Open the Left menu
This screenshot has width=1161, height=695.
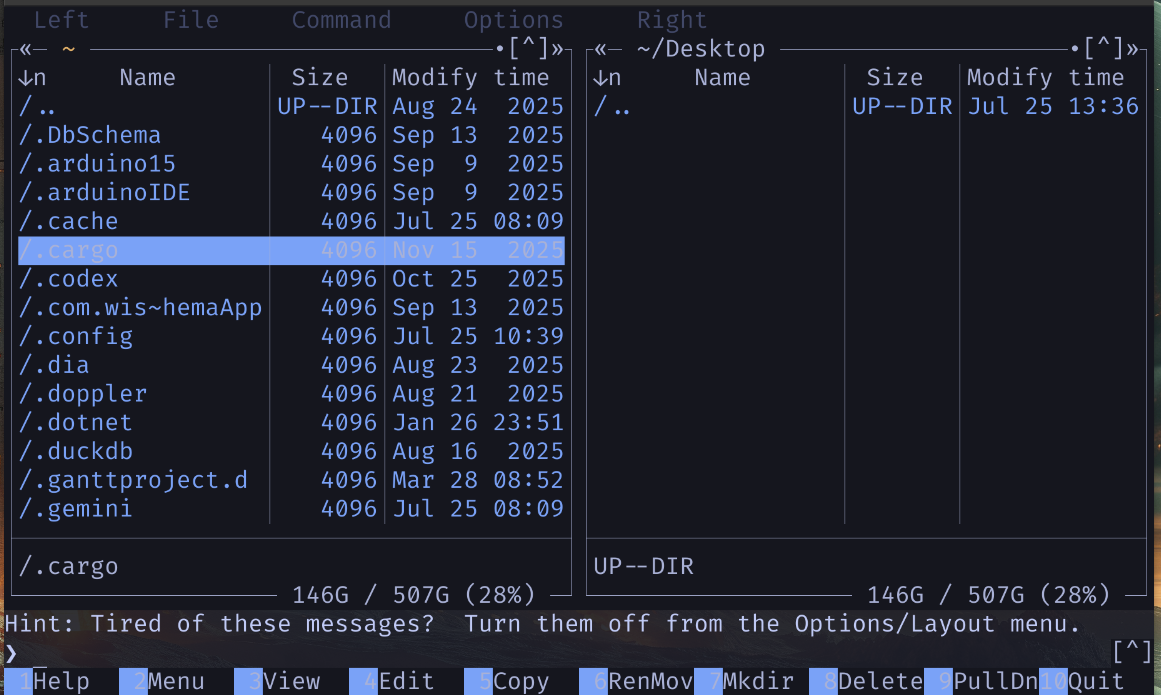pos(61,20)
